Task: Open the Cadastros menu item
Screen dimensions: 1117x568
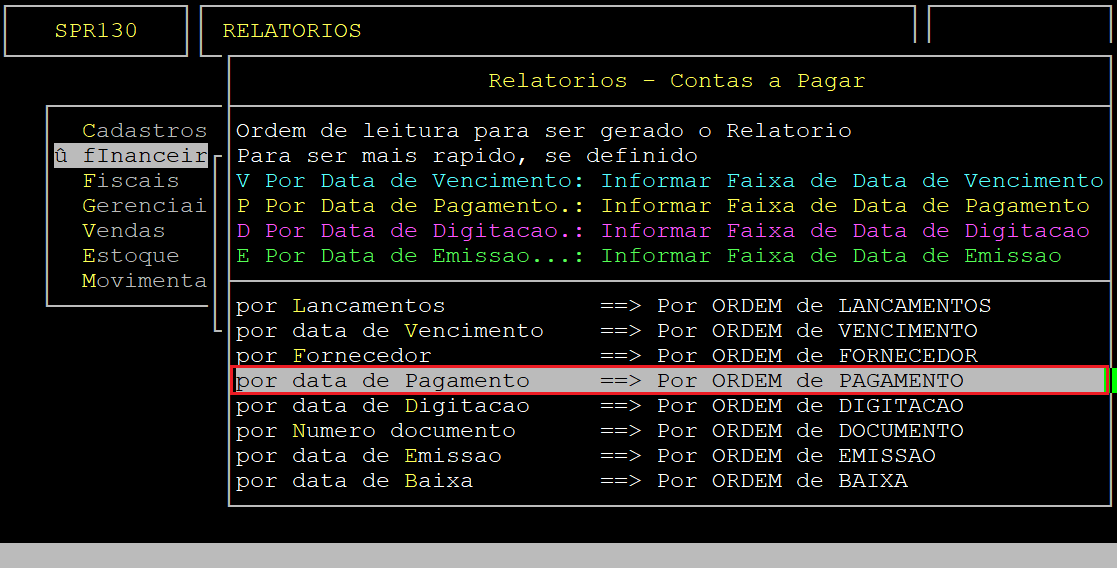Action: coord(144,131)
